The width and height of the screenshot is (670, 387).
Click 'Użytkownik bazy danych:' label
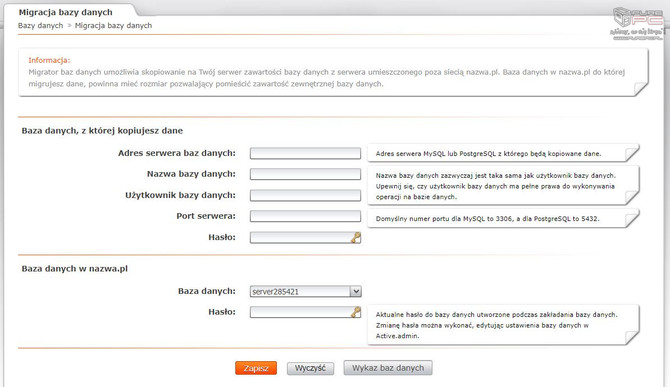click(180, 195)
